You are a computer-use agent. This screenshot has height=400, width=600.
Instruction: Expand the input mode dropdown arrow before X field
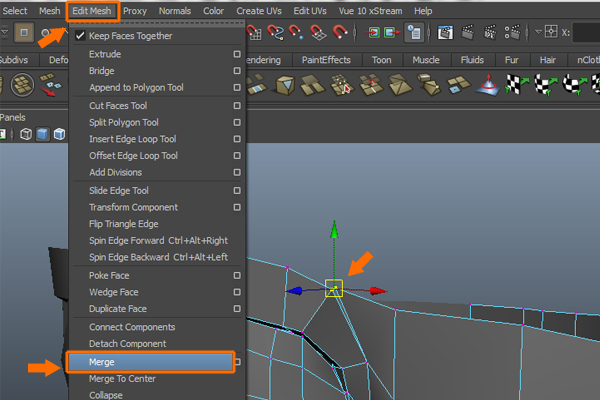coord(539,32)
